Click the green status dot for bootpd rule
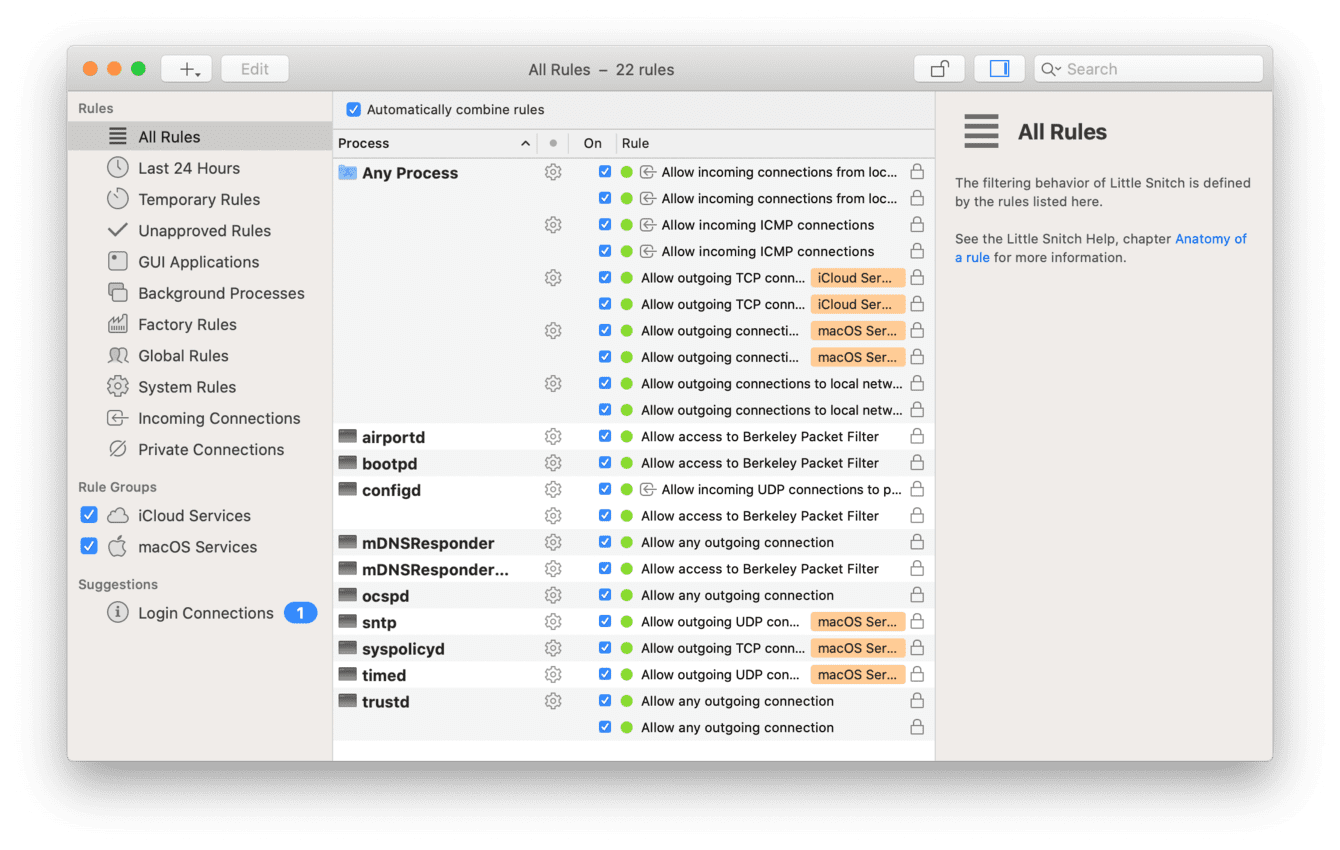The height and width of the screenshot is (850, 1340). [627, 464]
